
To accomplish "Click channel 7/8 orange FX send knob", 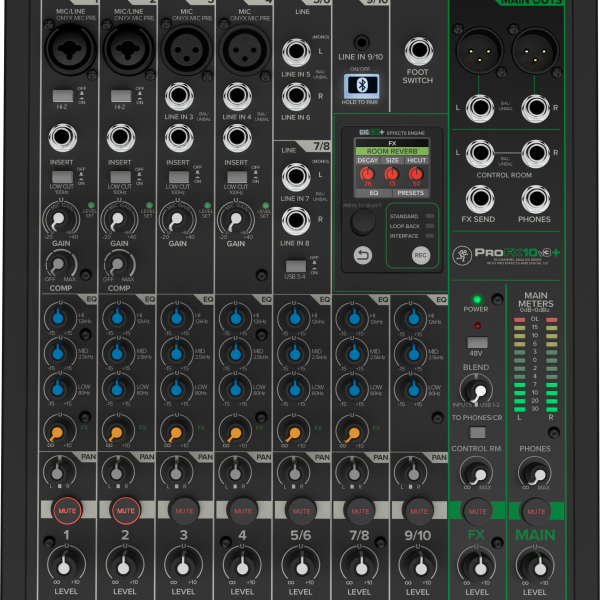I will [x=352, y=432].
